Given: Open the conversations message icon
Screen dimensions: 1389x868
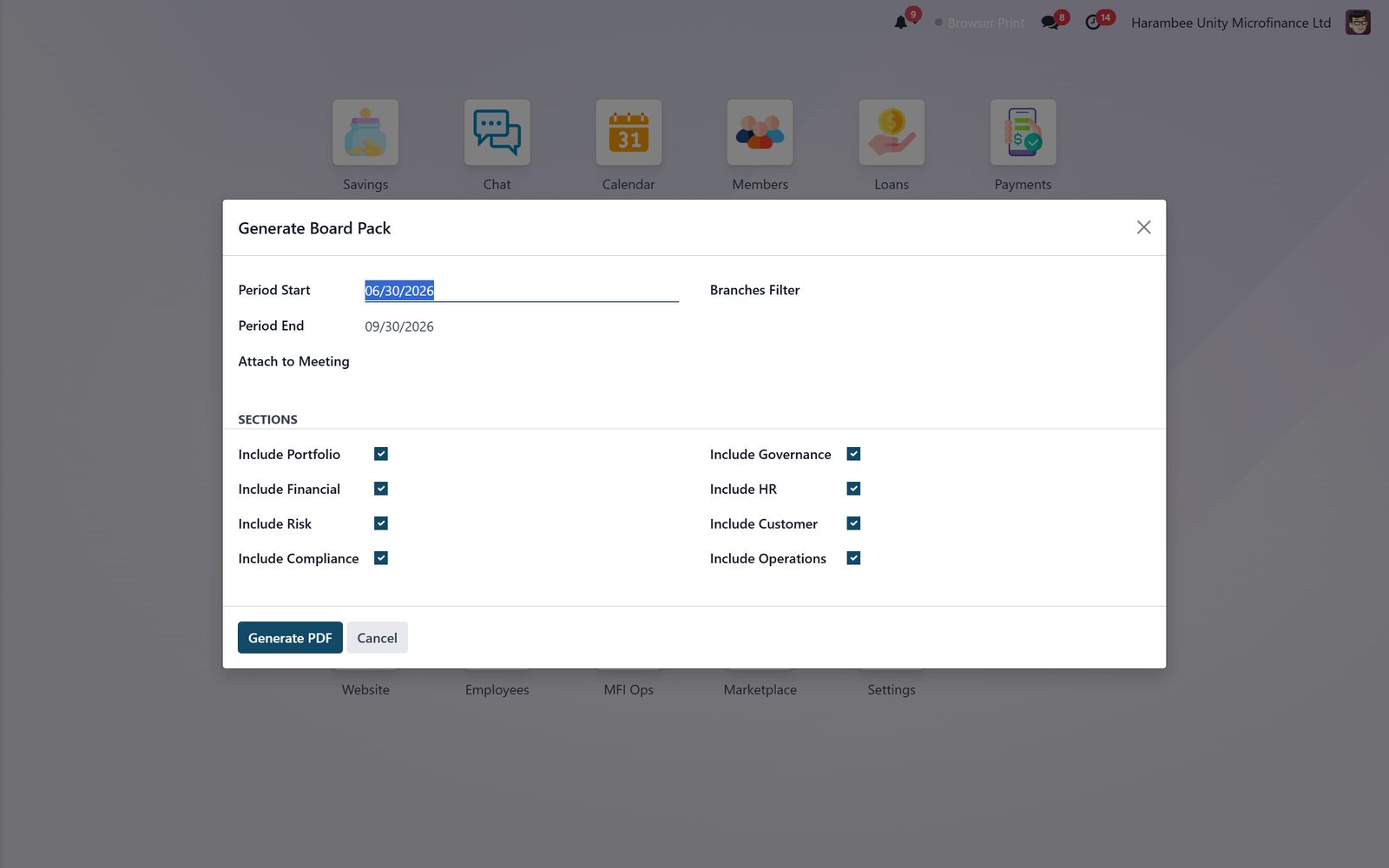Looking at the screenshot, I should pyautogui.click(x=1050, y=23).
